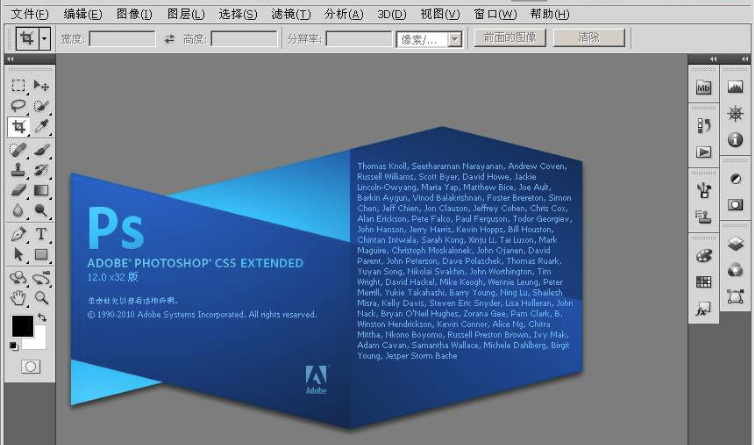Choose the Horizontal Type tool
Viewport: 754px width, 445px height.
click(42, 234)
